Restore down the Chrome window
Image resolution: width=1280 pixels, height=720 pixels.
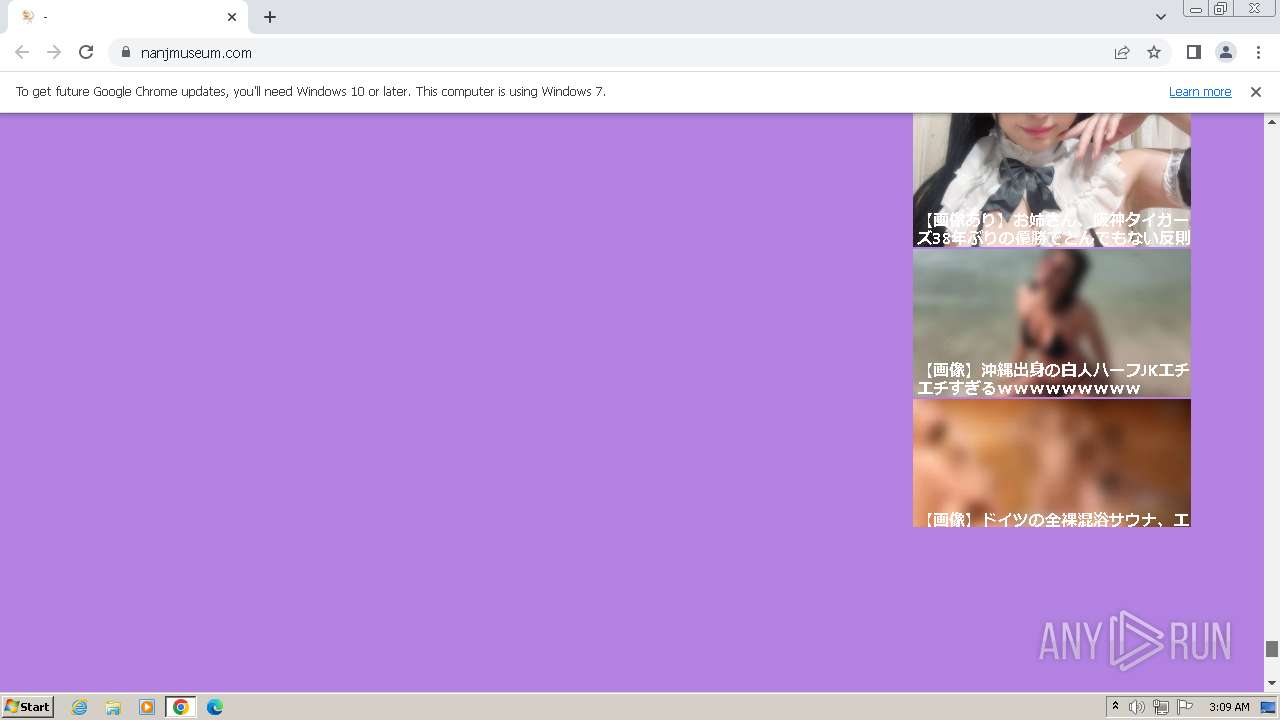click(x=1221, y=9)
